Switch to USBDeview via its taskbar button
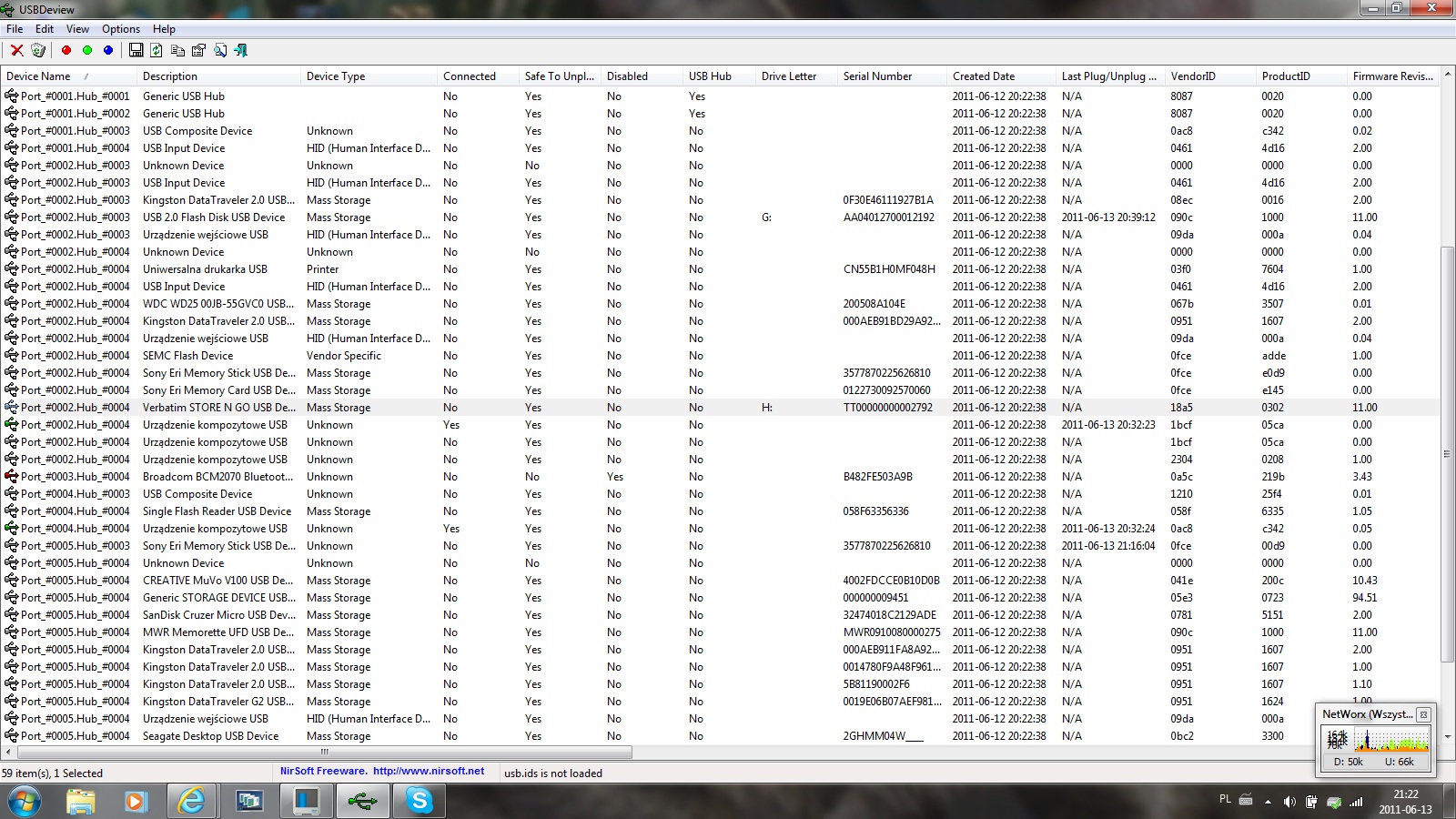The image size is (1456, 819). (x=362, y=802)
